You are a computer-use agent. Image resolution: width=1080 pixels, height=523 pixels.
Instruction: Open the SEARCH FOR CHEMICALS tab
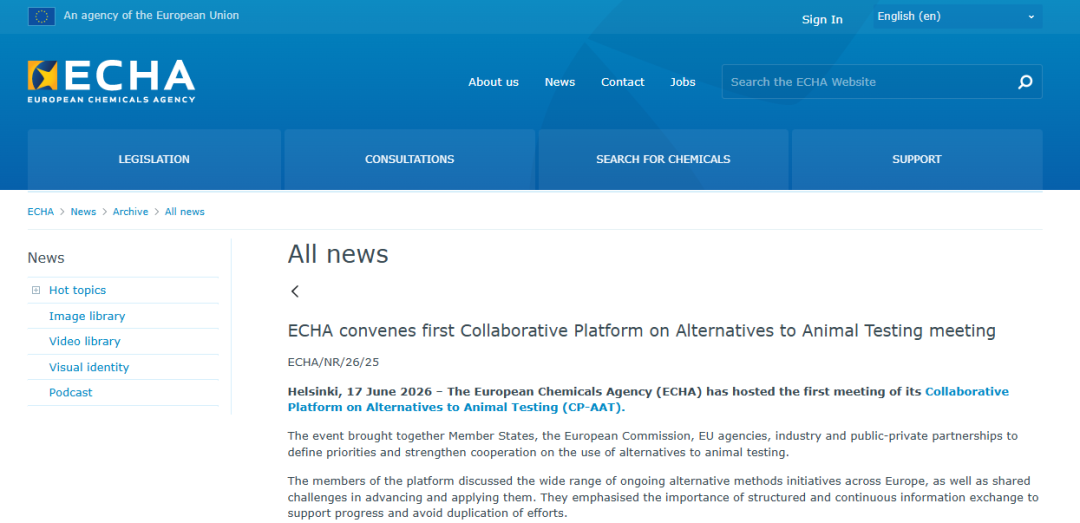tap(663, 159)
